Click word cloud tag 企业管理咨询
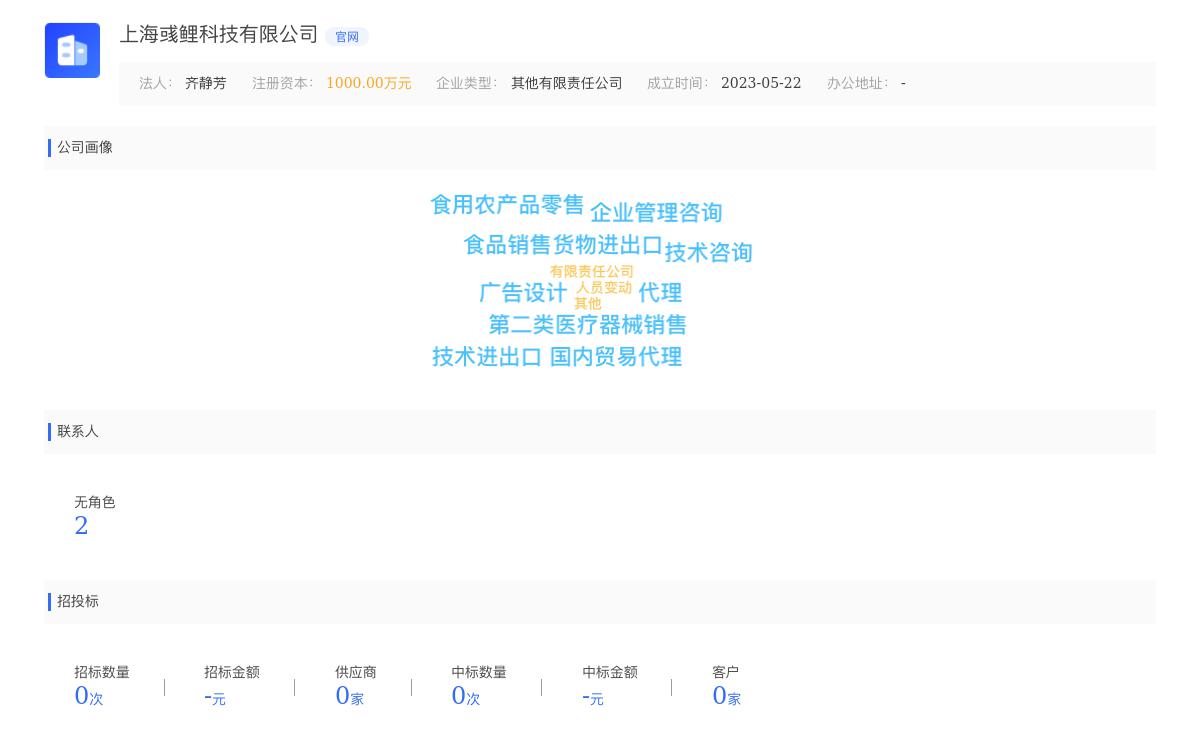This screenshot has height=752, width=1200. pos(656,213)
